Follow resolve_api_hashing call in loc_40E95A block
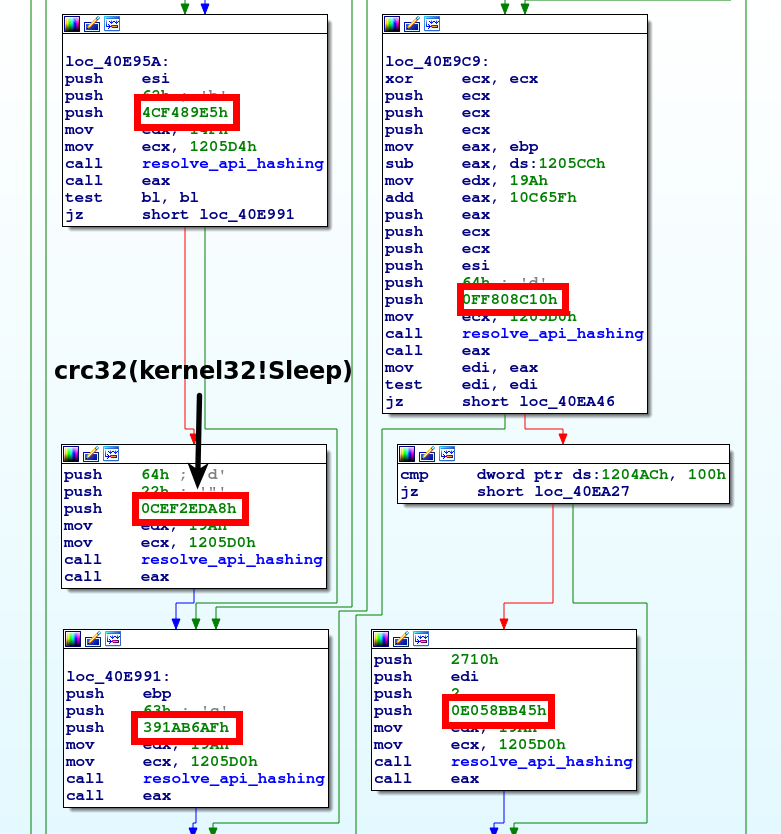 pos(233,164)
